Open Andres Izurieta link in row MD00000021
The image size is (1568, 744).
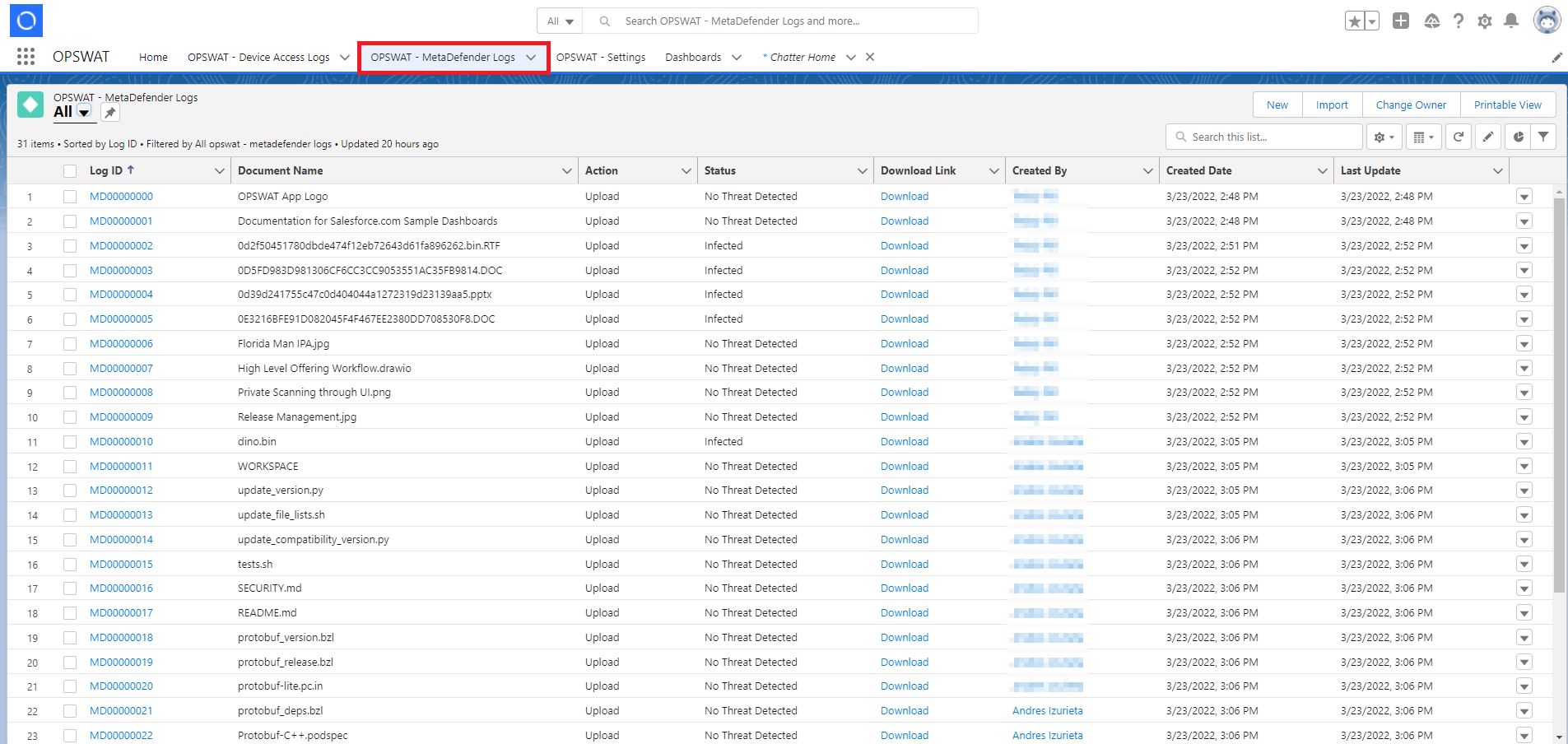coord(1048,711)
